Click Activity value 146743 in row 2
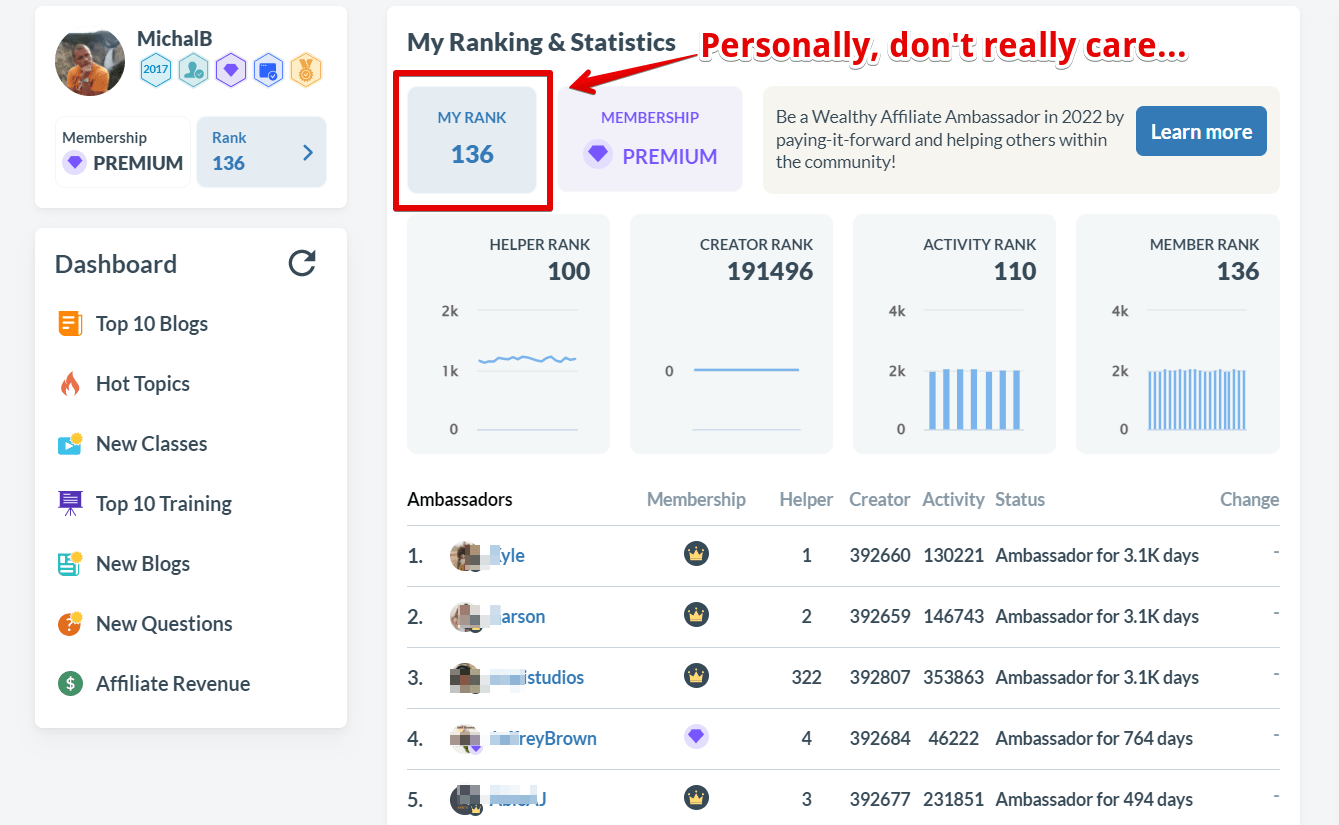 pos(953,617)
